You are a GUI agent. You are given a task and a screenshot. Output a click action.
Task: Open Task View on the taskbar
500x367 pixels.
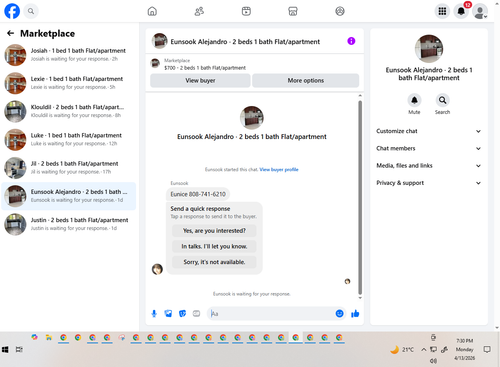[x=19, y=349]
